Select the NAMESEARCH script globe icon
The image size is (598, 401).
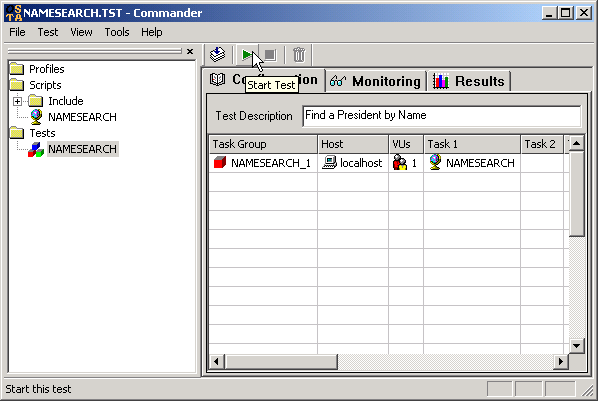pos(36,117)
